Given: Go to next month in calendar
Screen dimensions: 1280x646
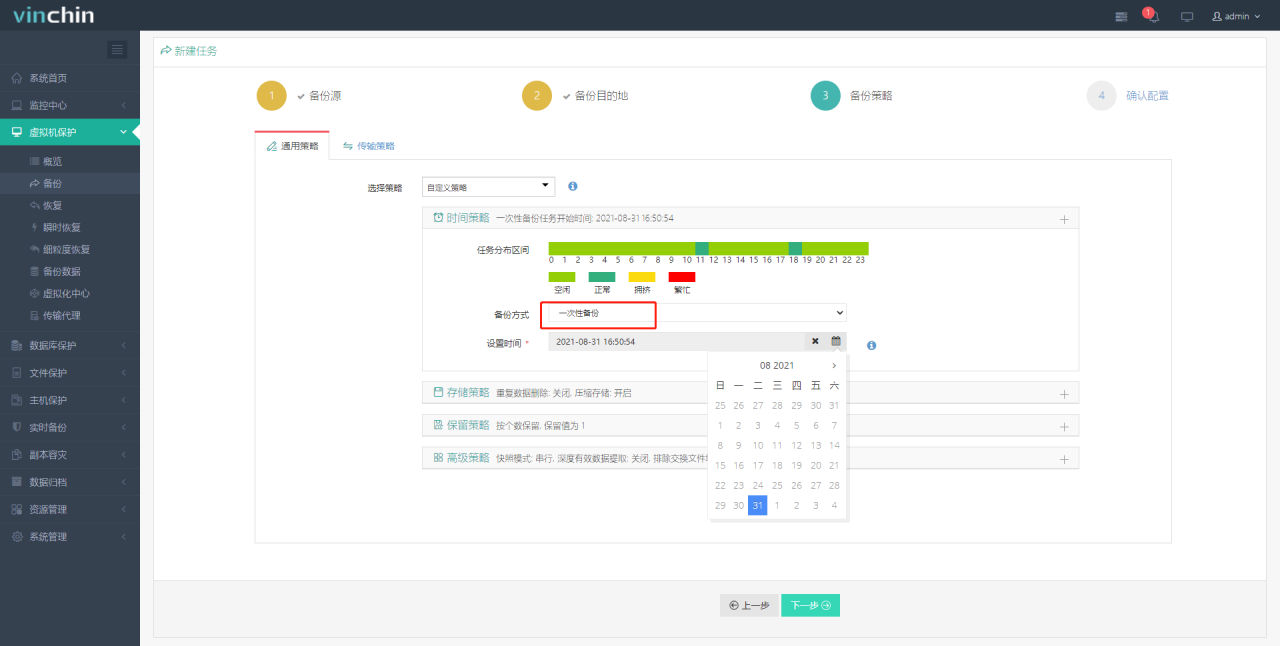Looking at the screenshot, I should pos(834,366).
